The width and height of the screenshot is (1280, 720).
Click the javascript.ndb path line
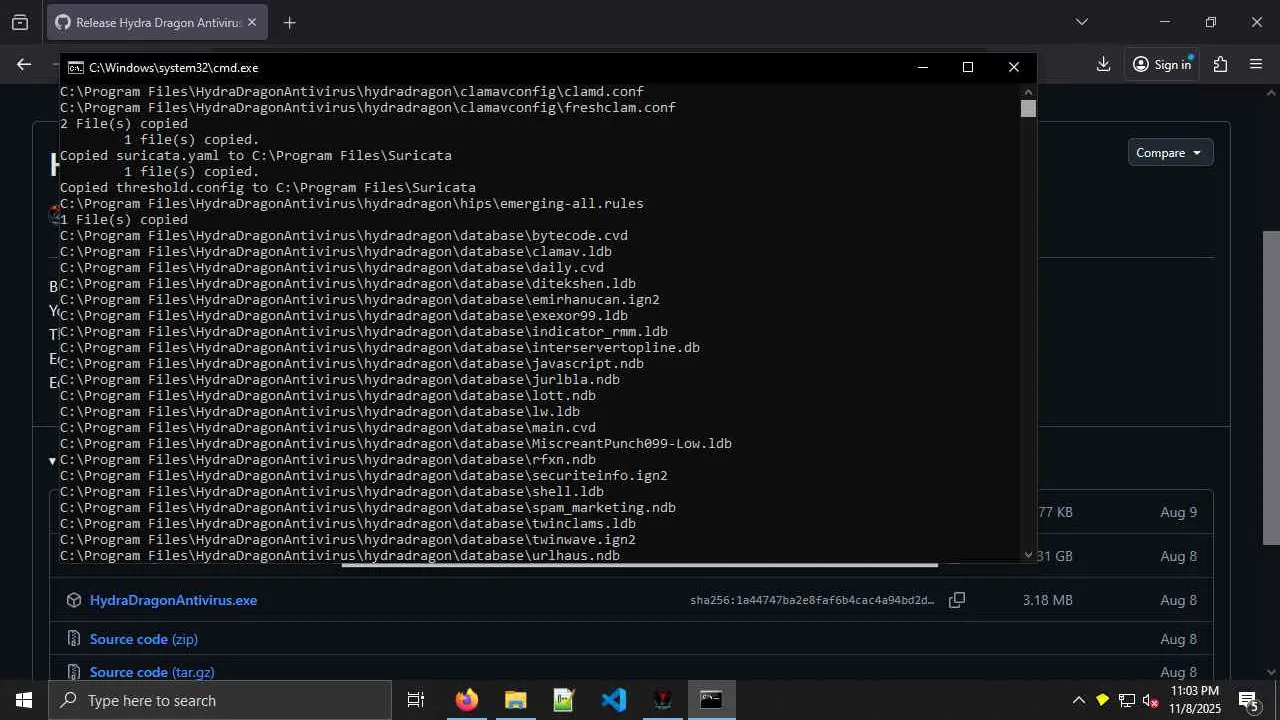pyautogui.click(x=351, y=364)
